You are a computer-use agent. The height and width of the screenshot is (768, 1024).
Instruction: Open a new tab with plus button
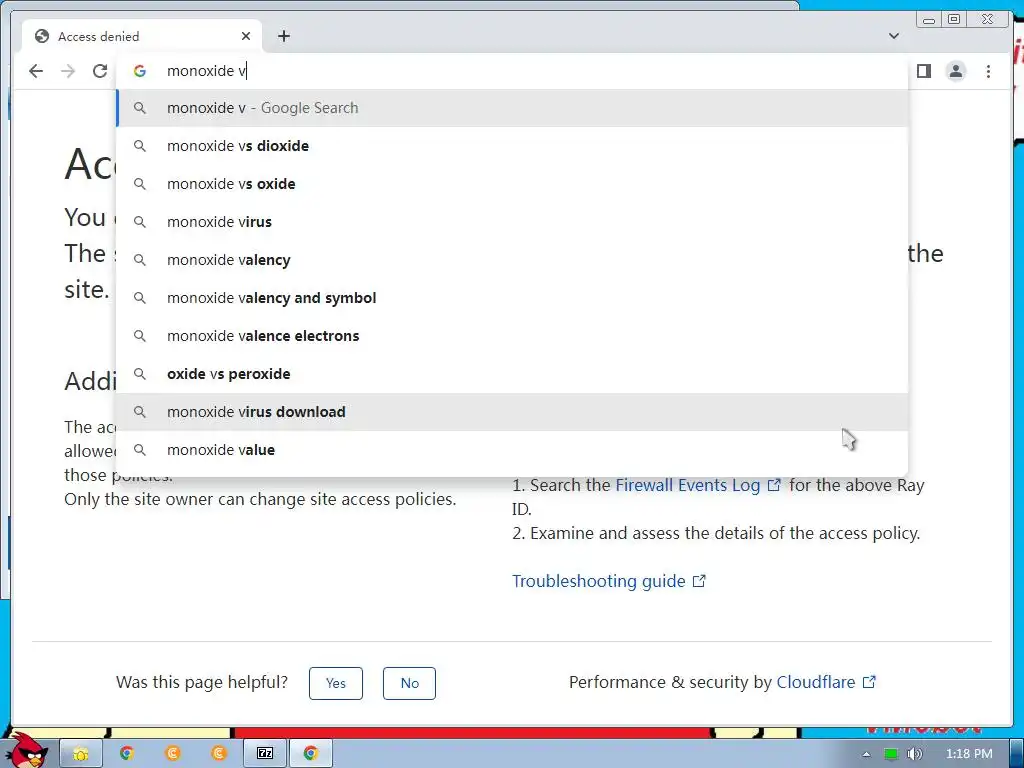click(283, 36)
